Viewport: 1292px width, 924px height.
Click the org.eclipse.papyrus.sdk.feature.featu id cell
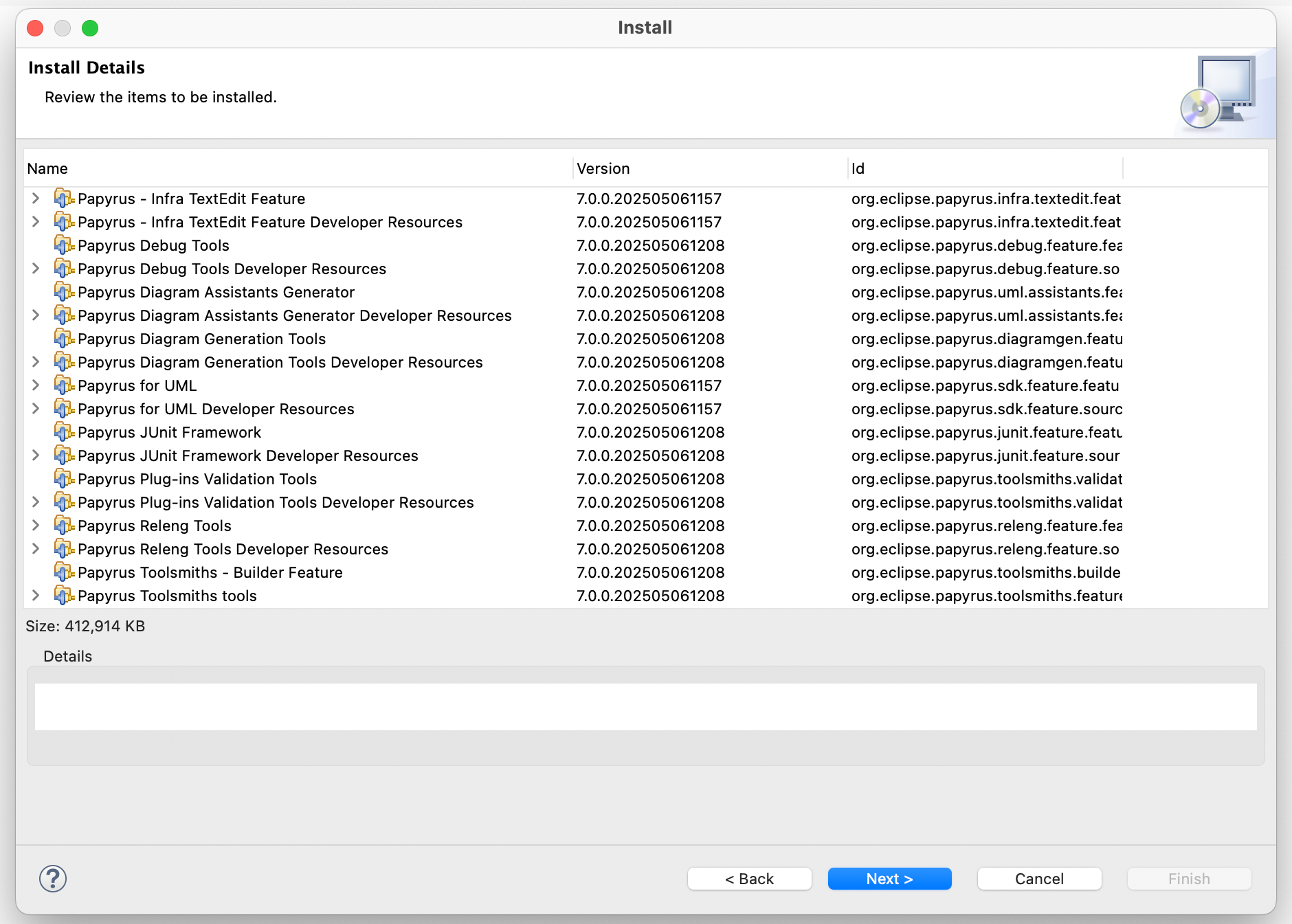pos(985,385)
